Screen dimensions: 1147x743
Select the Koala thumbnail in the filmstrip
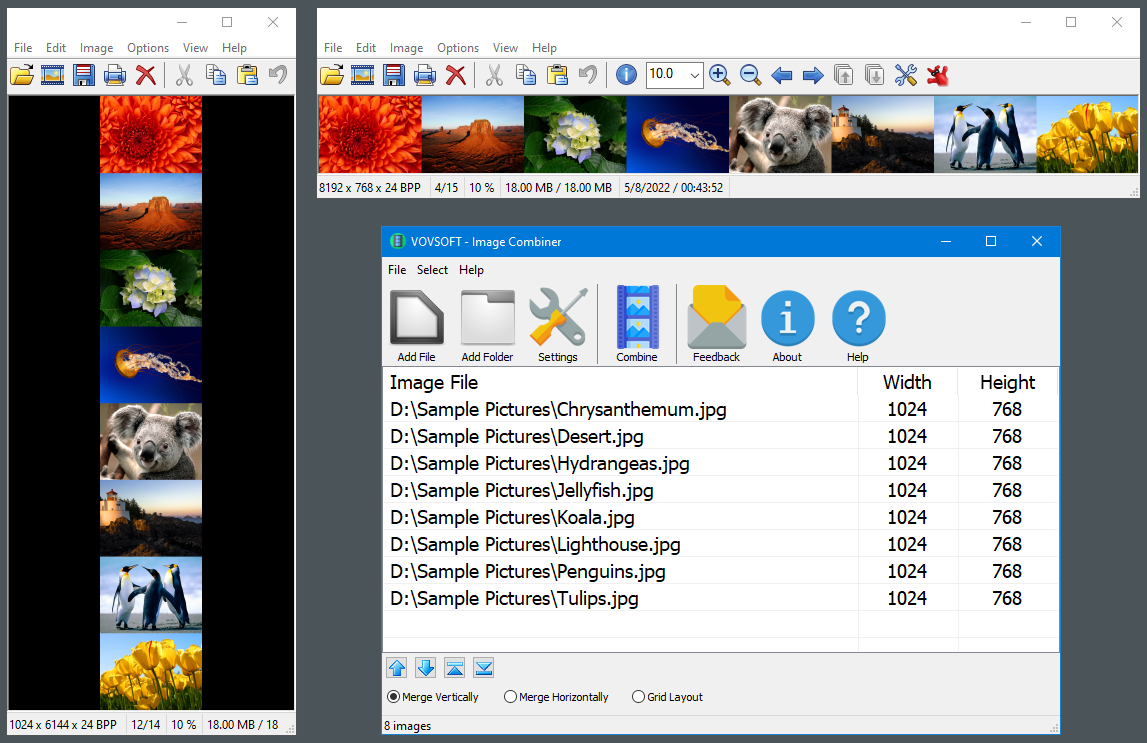point(780,133)
